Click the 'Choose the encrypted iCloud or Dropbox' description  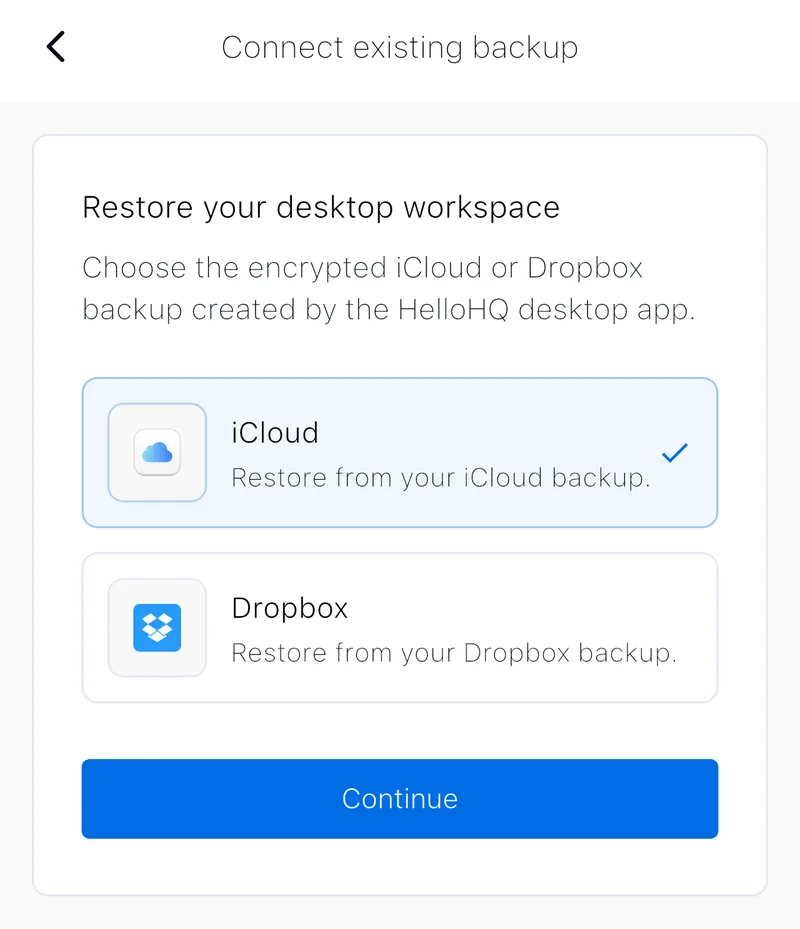pos(389,289)
